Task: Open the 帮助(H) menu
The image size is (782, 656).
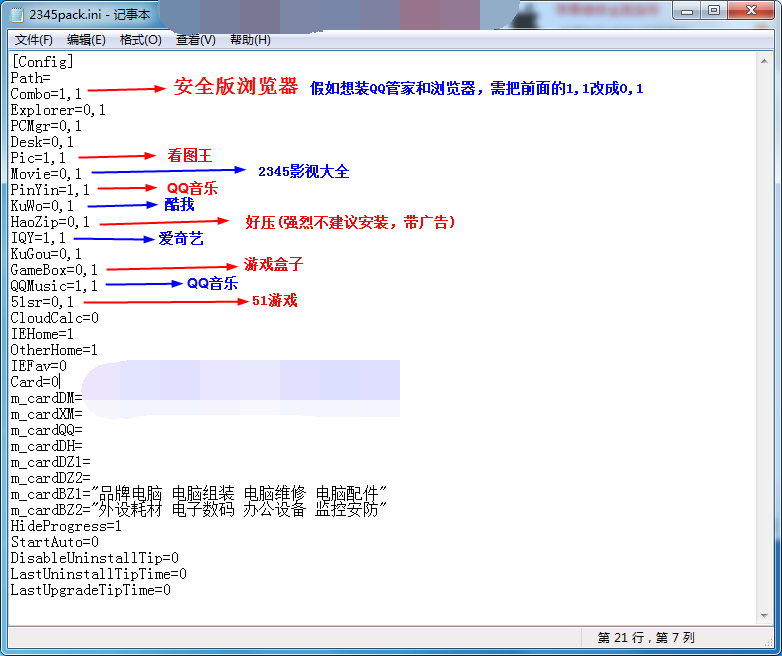Action: tap(250, 40)
